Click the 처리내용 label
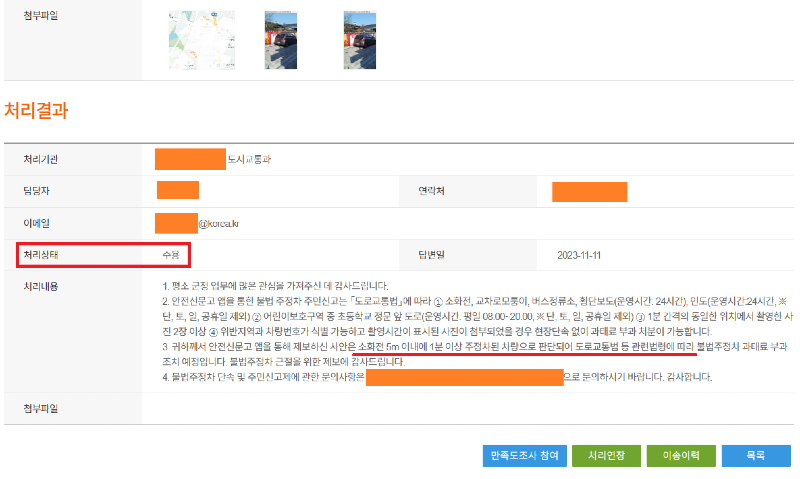This screenshot has width=800, height=479. point(41,286)
